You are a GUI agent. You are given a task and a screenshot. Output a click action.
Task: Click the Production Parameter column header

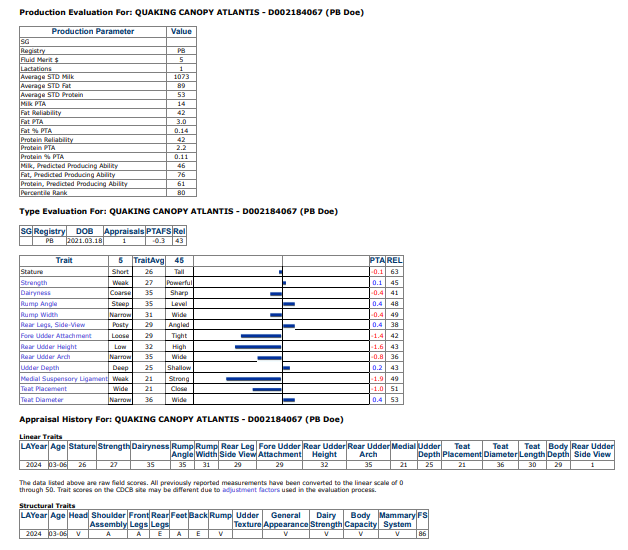tap(93, 31)
